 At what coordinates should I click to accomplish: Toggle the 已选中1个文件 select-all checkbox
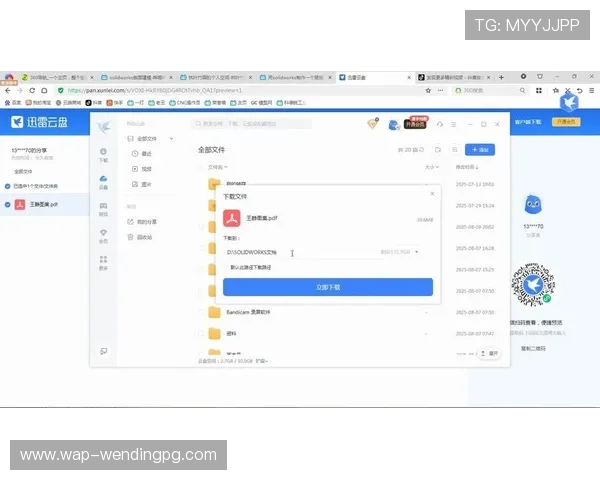pyautogui.click(x=9, y=186)
